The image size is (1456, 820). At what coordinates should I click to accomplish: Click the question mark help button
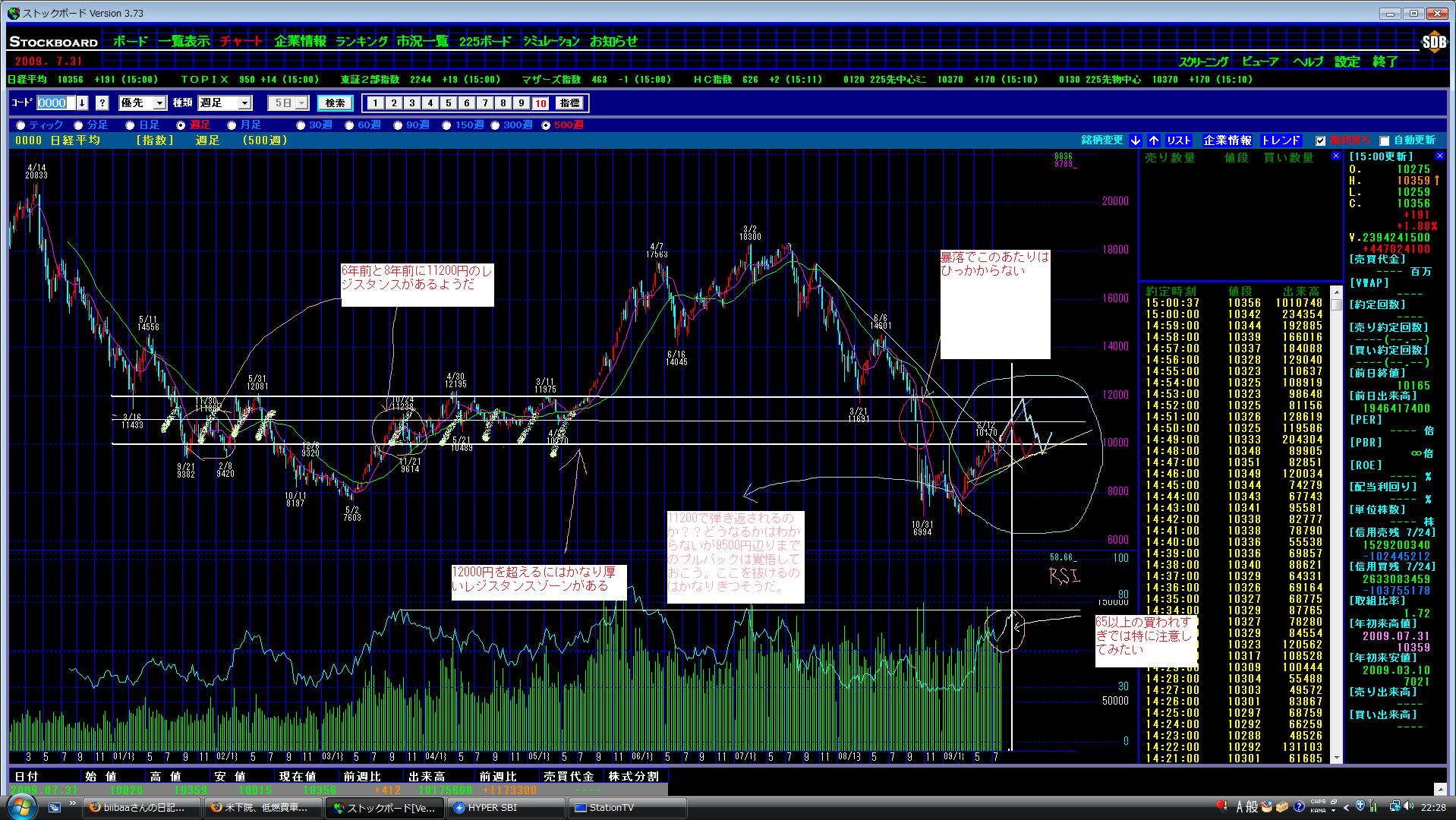(102, 103)
